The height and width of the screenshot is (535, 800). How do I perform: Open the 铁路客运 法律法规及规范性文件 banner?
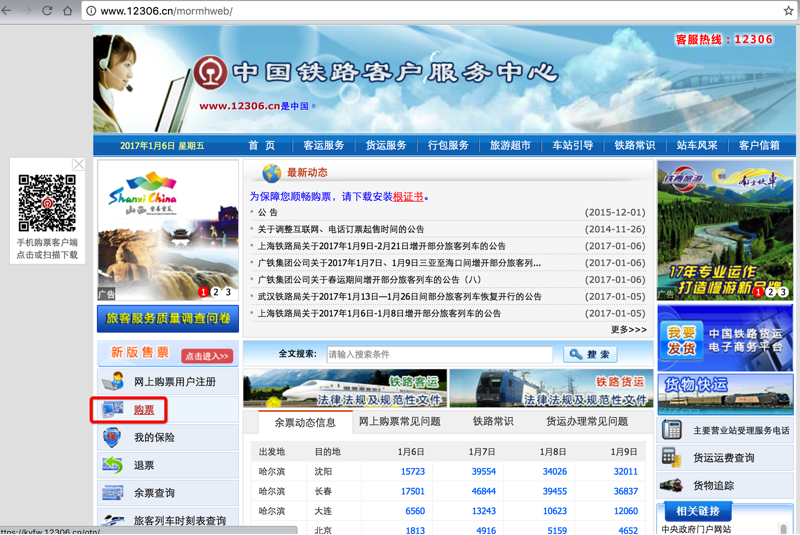tap(345, 388)
